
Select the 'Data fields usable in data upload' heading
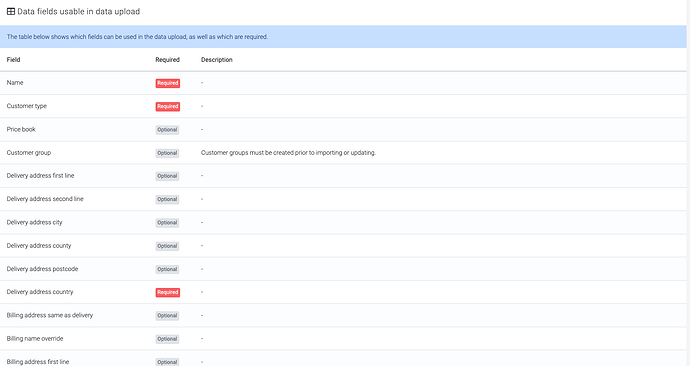pyautogui.click(x=78, y=11)
